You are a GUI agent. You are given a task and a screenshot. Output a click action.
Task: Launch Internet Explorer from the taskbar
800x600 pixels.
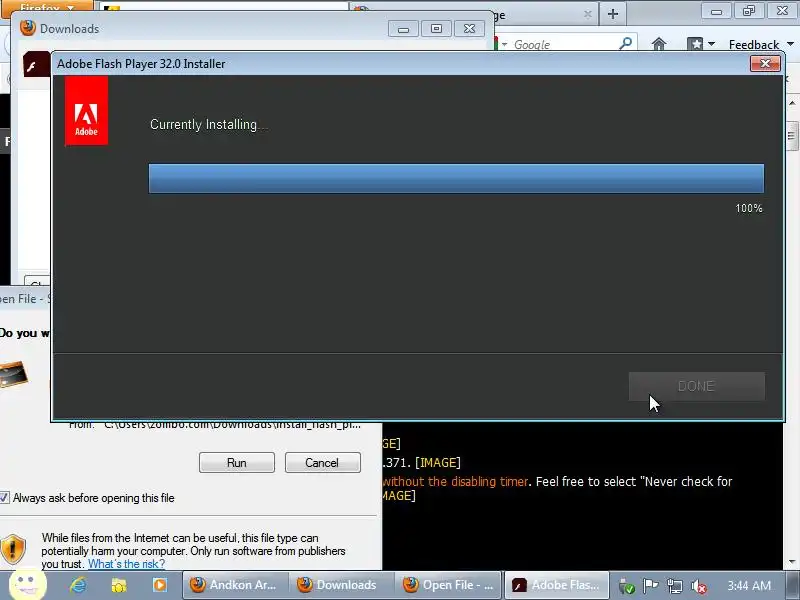[x=78, y=585]
